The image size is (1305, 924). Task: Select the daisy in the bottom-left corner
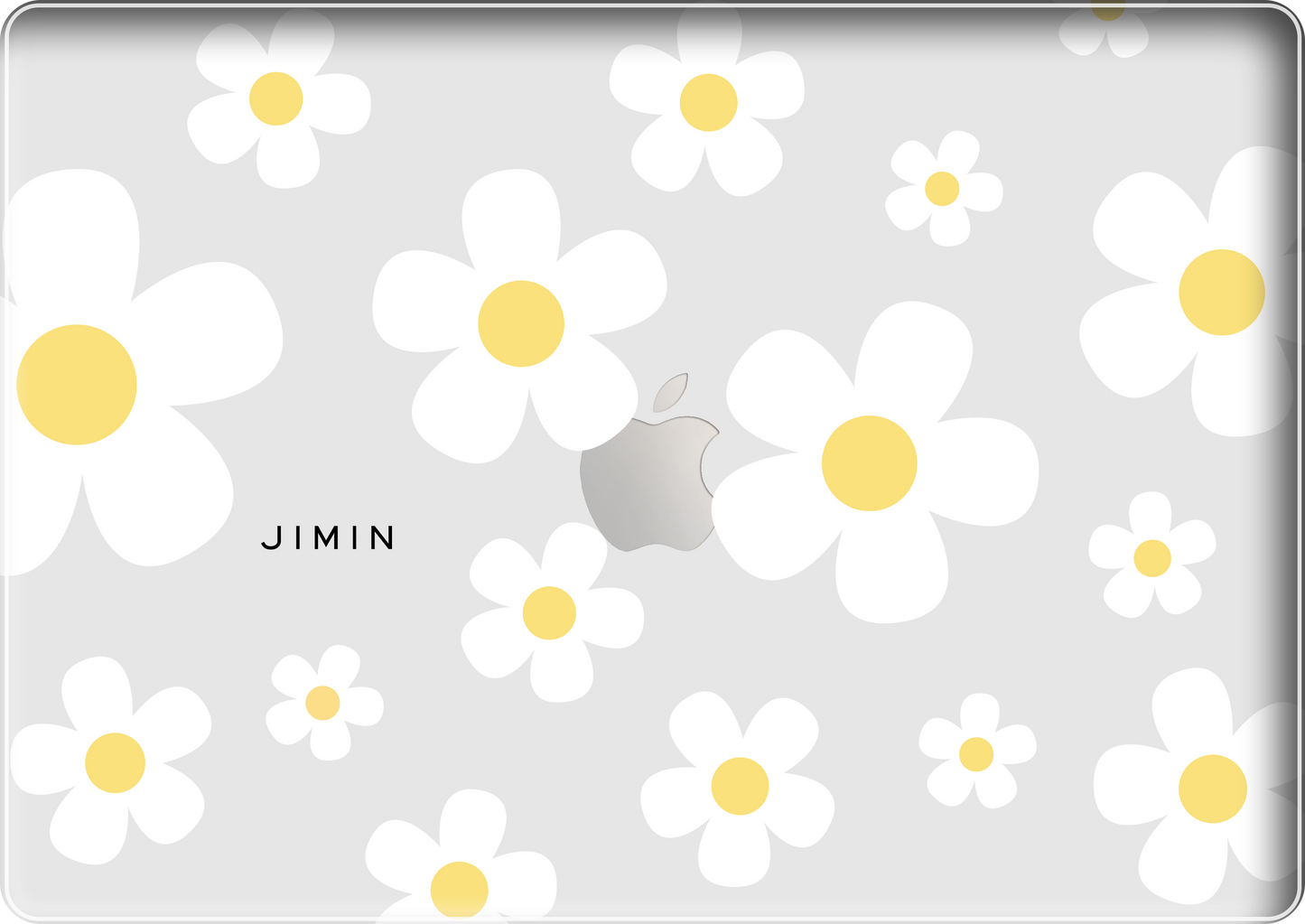click(115, 763)
